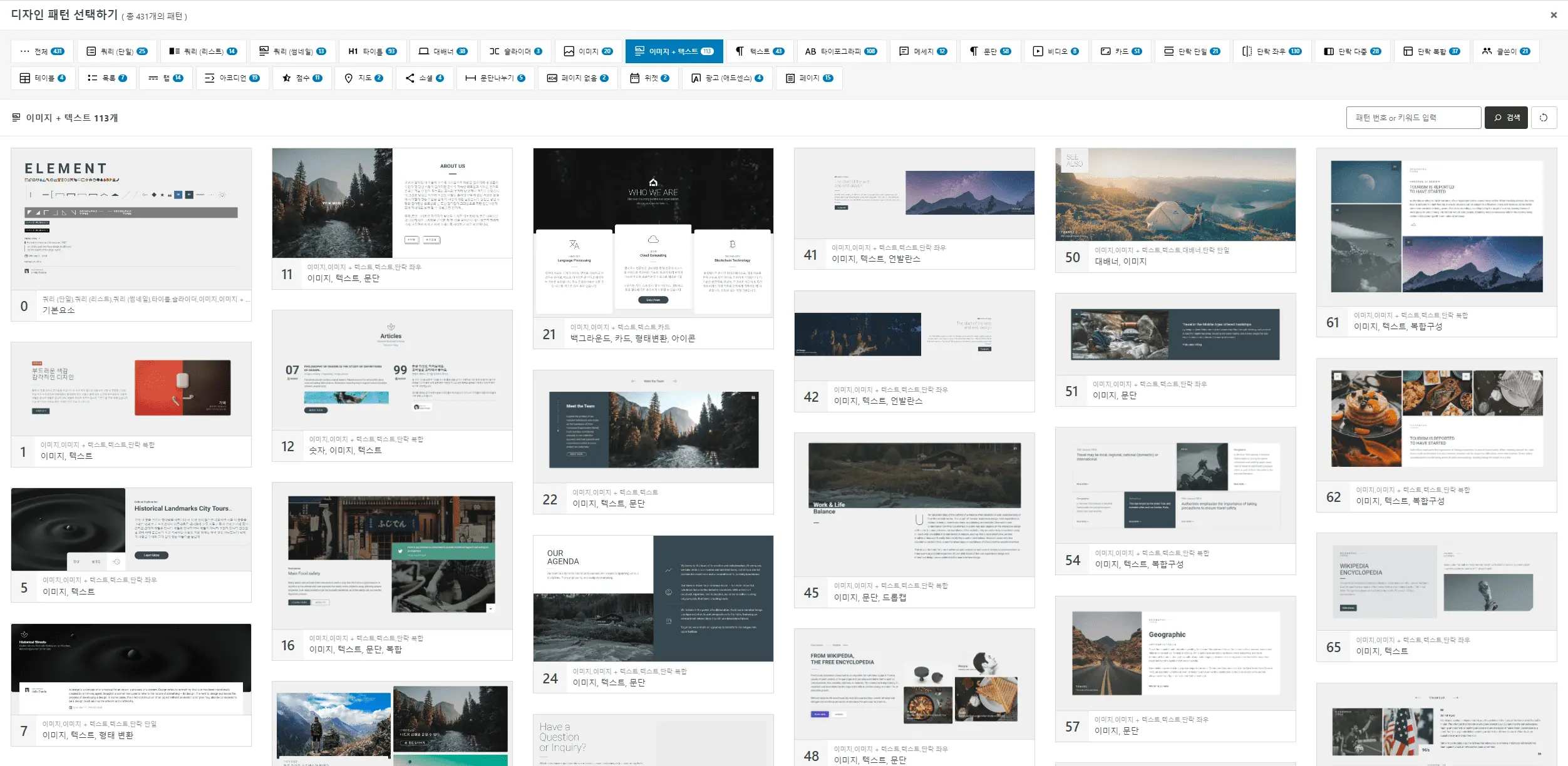This screenshot has width=1568, height=766.
Task: Open the 위젯 calendar category
Action: click(649, 78)
